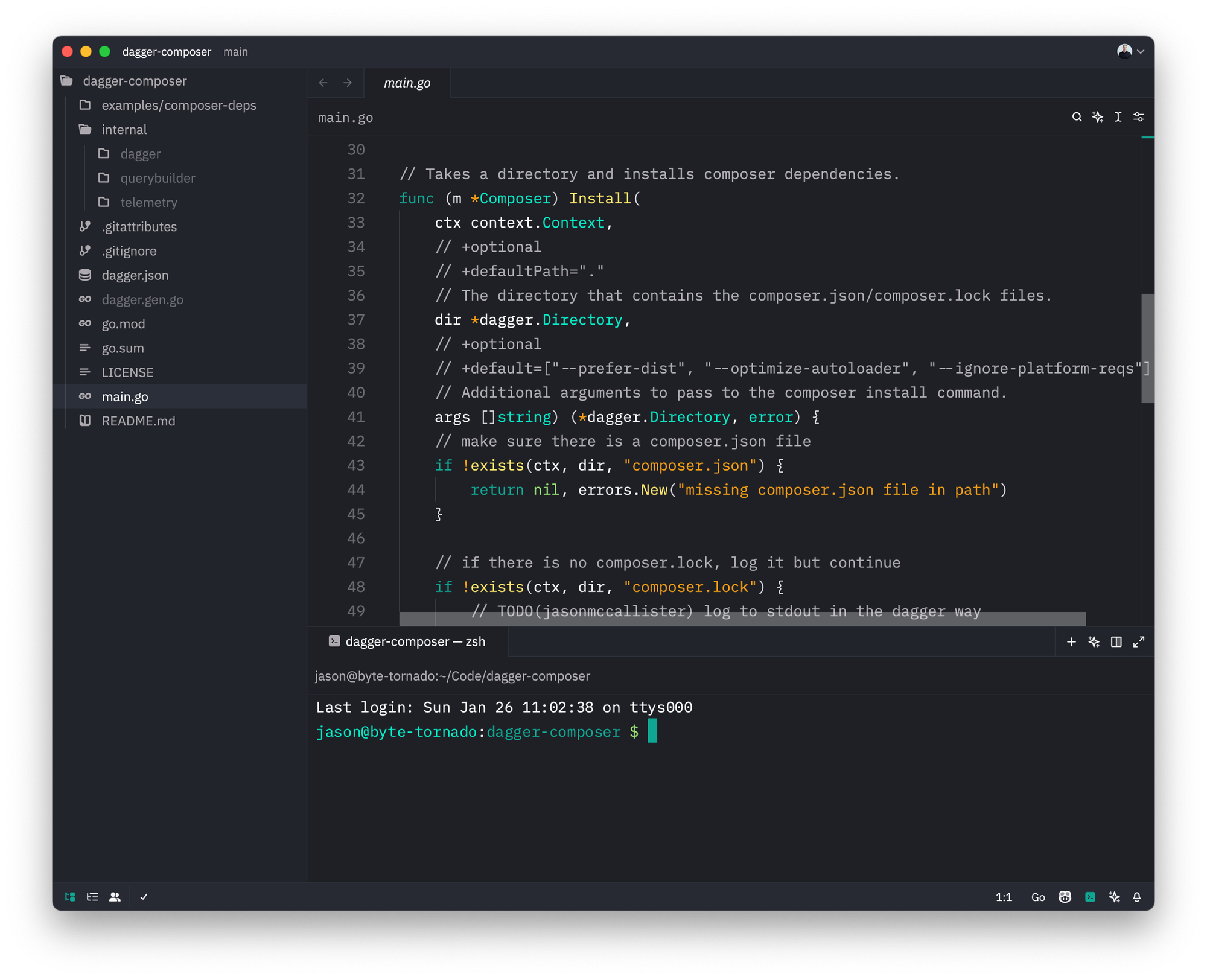The height and width of the screenshot is (980, 1207).
Task: Open buffer search in editor toolbar
Action: tap(1077, 117)
